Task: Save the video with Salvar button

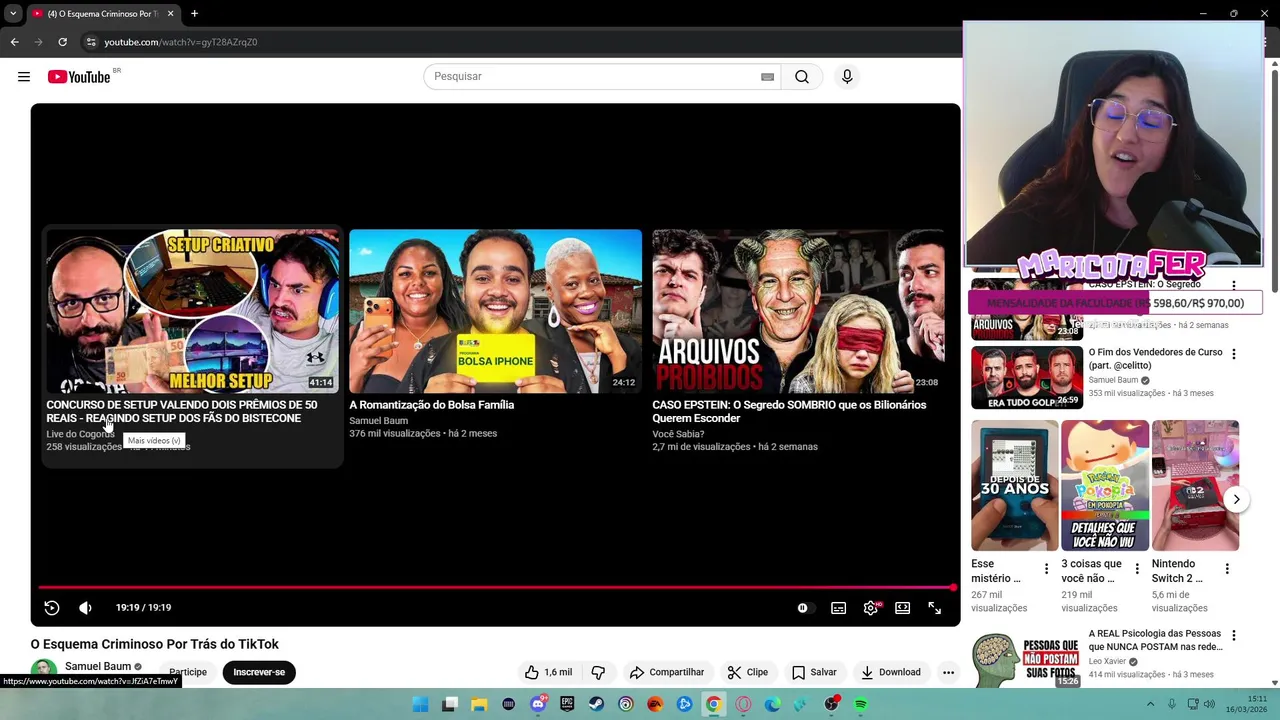Action: 814,672
